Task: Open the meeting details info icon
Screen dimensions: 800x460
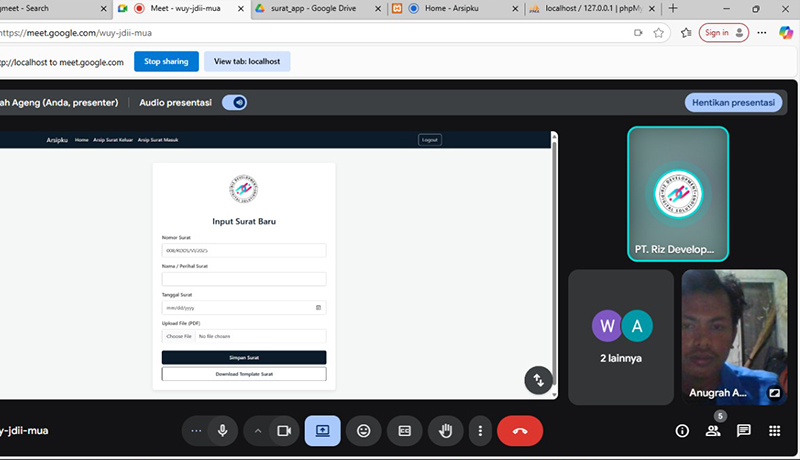Action: [682, 431]
